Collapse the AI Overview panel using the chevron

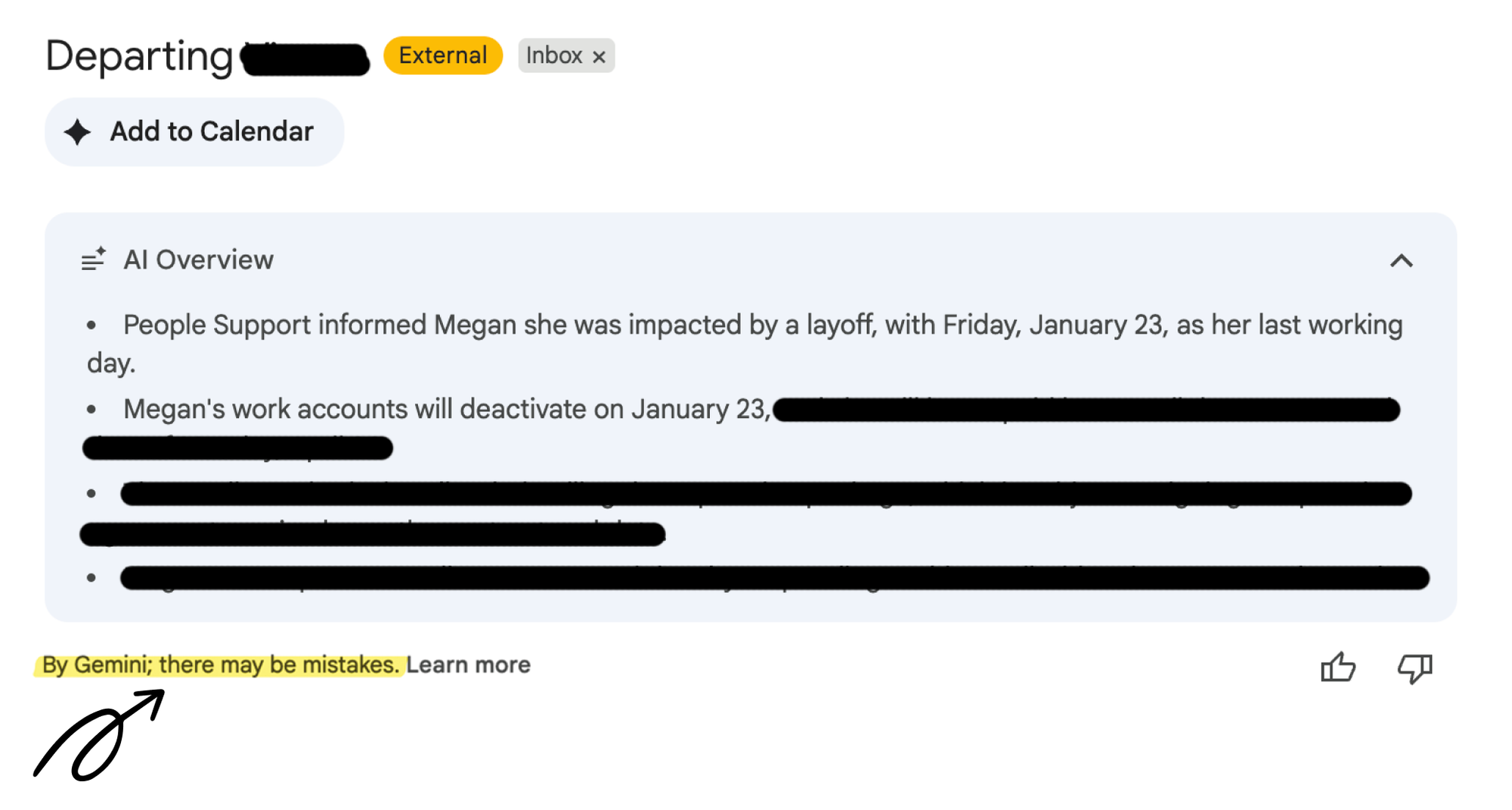tap(1401, 261)
